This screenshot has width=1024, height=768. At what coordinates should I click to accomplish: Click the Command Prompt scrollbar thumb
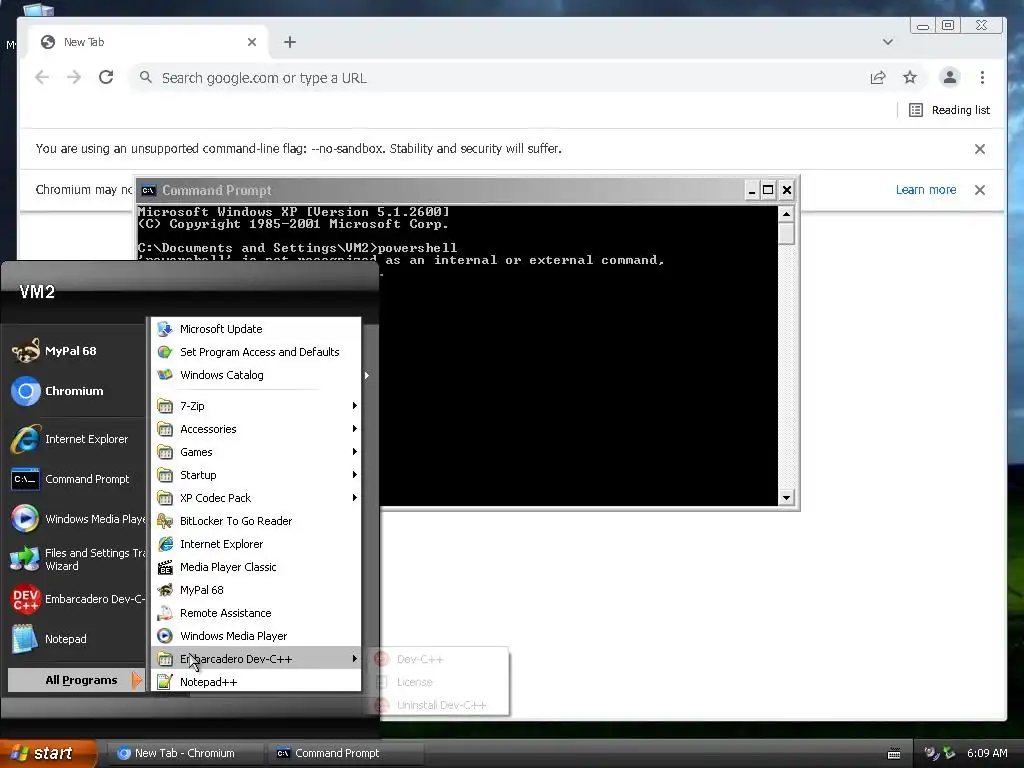pos(786,233)
